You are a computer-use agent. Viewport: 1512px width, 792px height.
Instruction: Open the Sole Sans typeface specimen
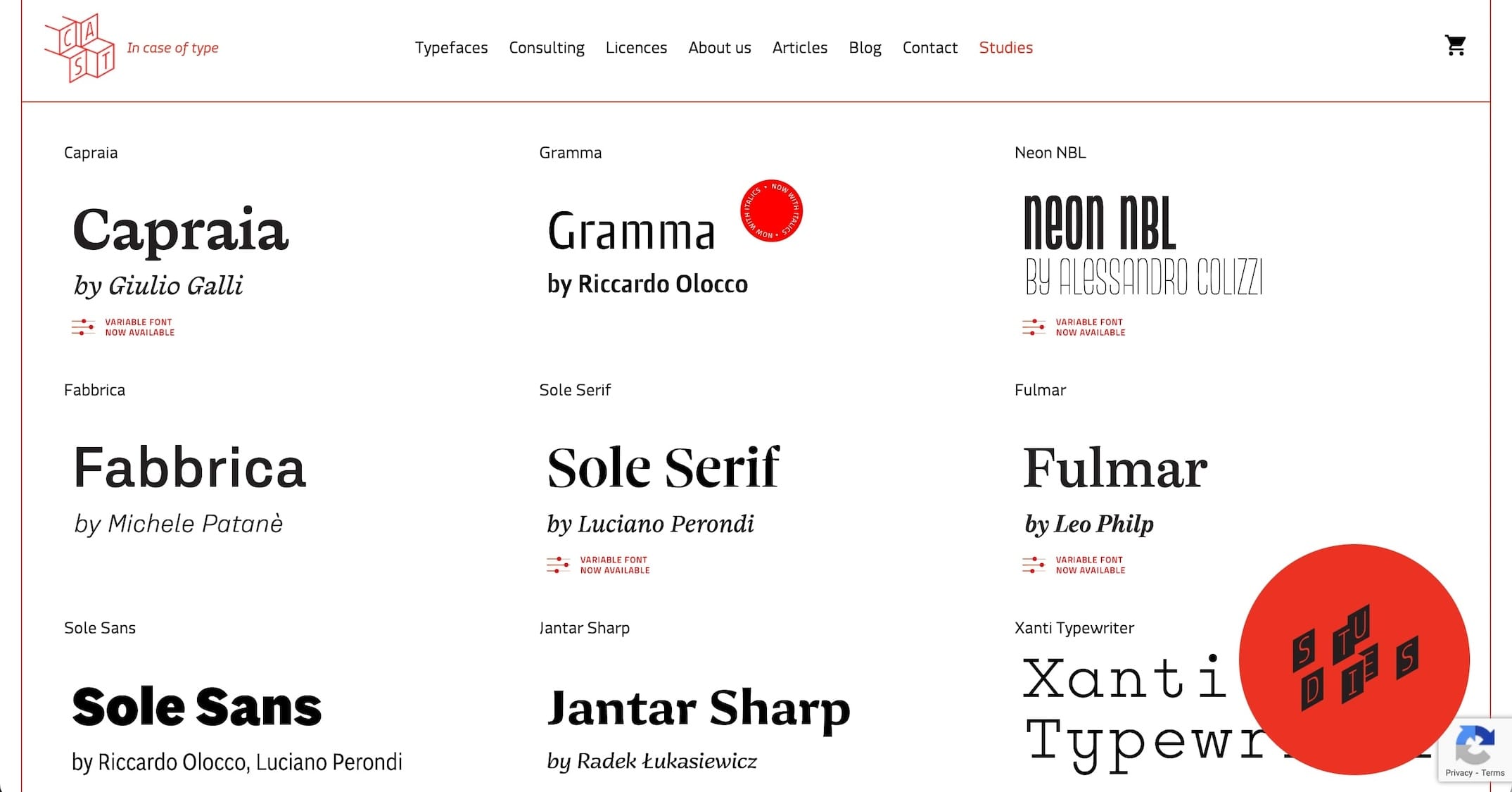point(196,708)
